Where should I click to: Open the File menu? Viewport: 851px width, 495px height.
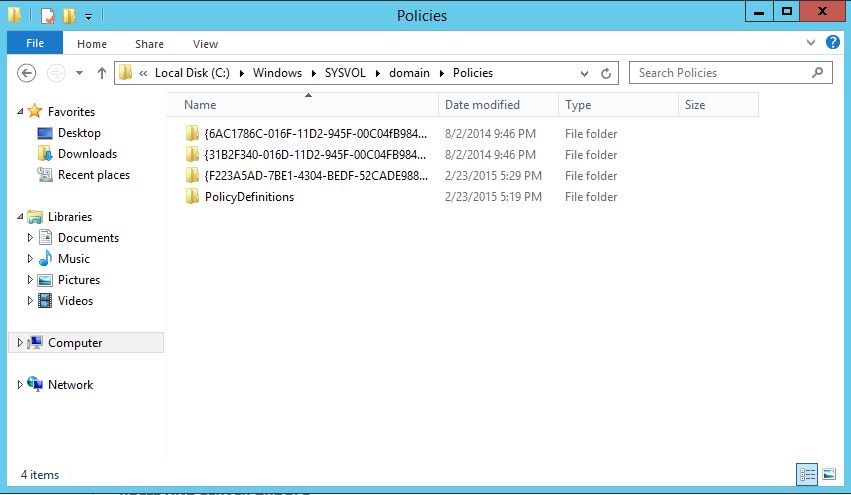(x=35, y=43)
